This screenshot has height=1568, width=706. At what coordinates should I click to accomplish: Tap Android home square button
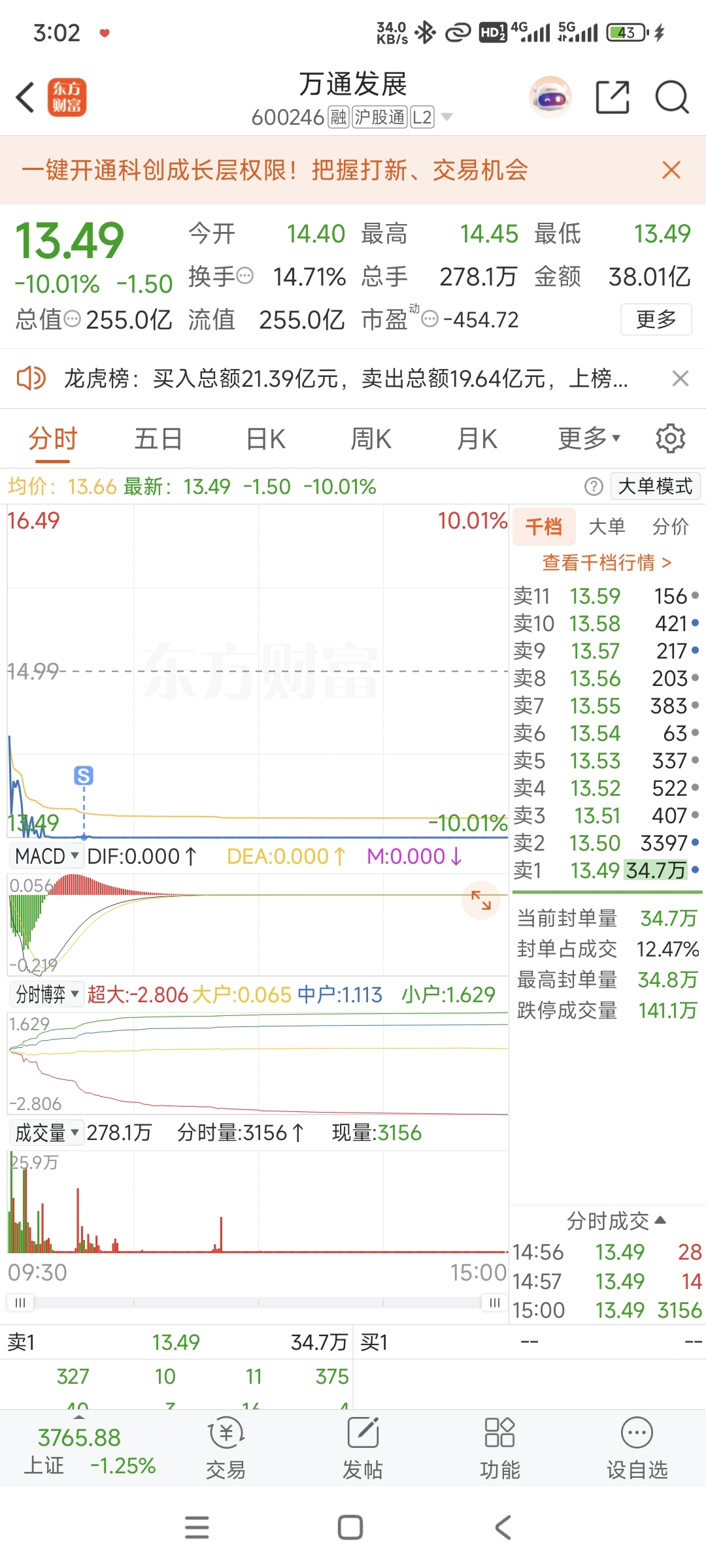pos(350,1527)
